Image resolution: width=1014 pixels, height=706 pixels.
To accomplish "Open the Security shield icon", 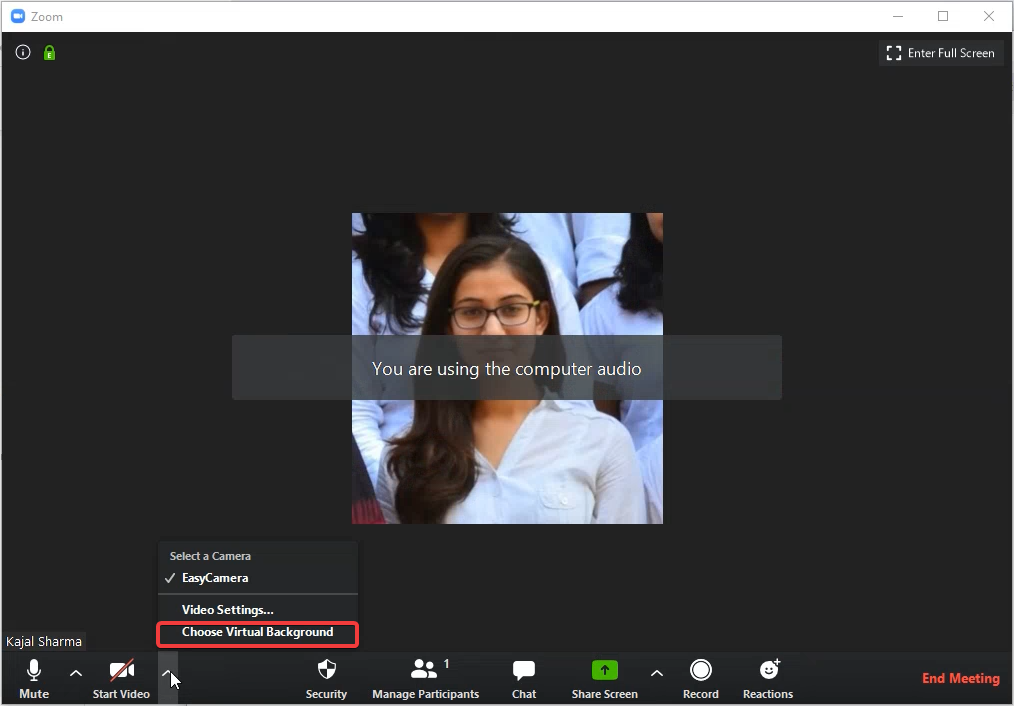I will (326, 671).
